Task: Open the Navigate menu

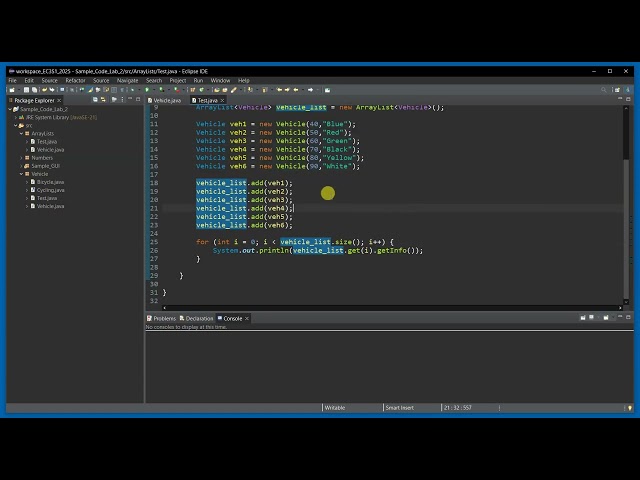Action: point(127,81)
